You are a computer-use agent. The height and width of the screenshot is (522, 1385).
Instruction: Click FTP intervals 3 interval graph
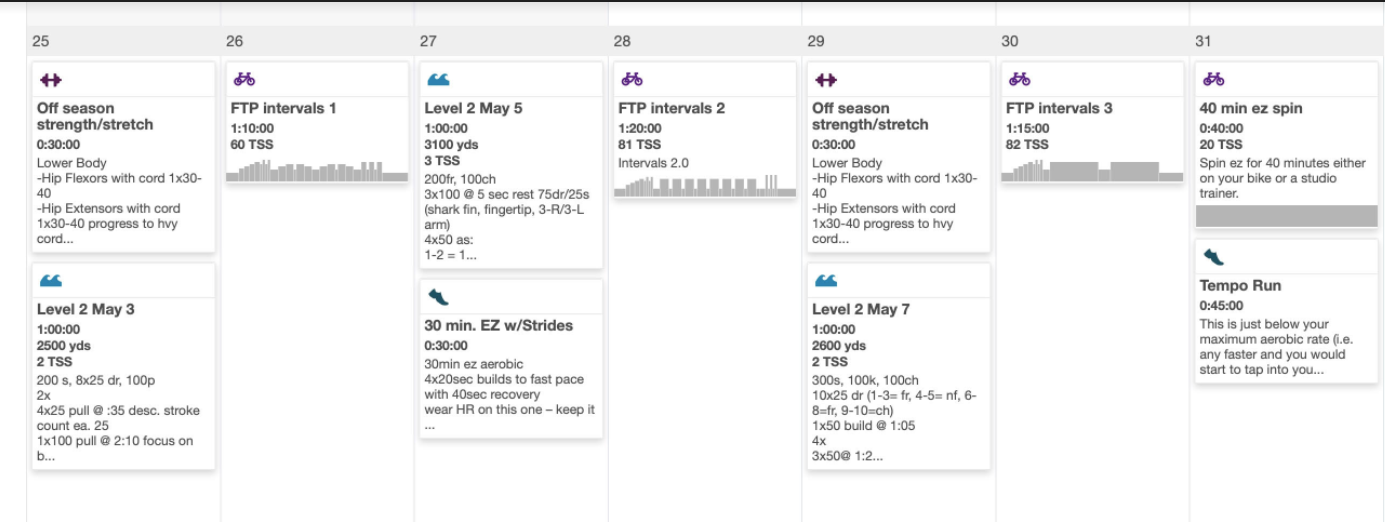click(1092, 171)
